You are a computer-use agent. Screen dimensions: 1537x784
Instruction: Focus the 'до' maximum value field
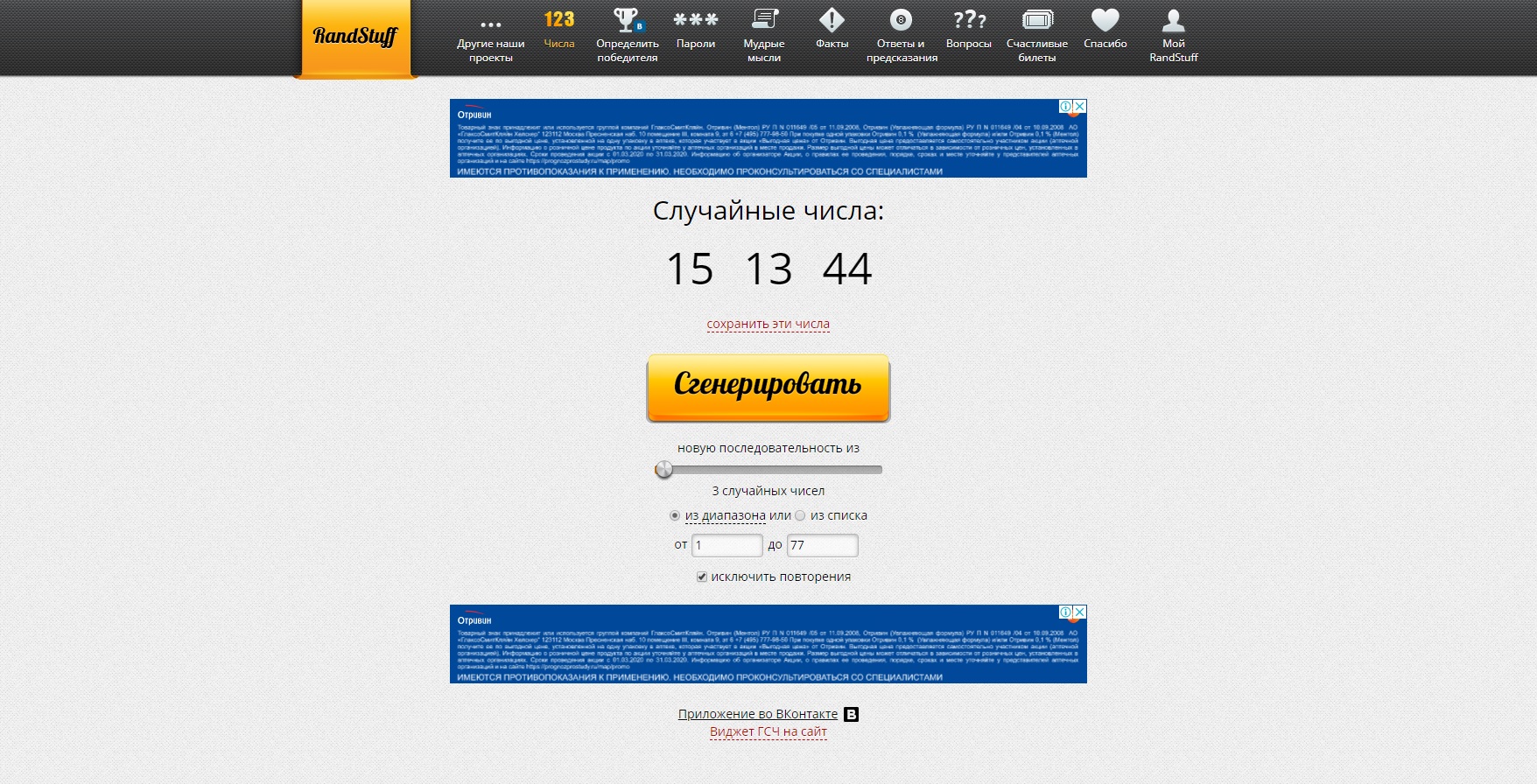tap(823, 545)
